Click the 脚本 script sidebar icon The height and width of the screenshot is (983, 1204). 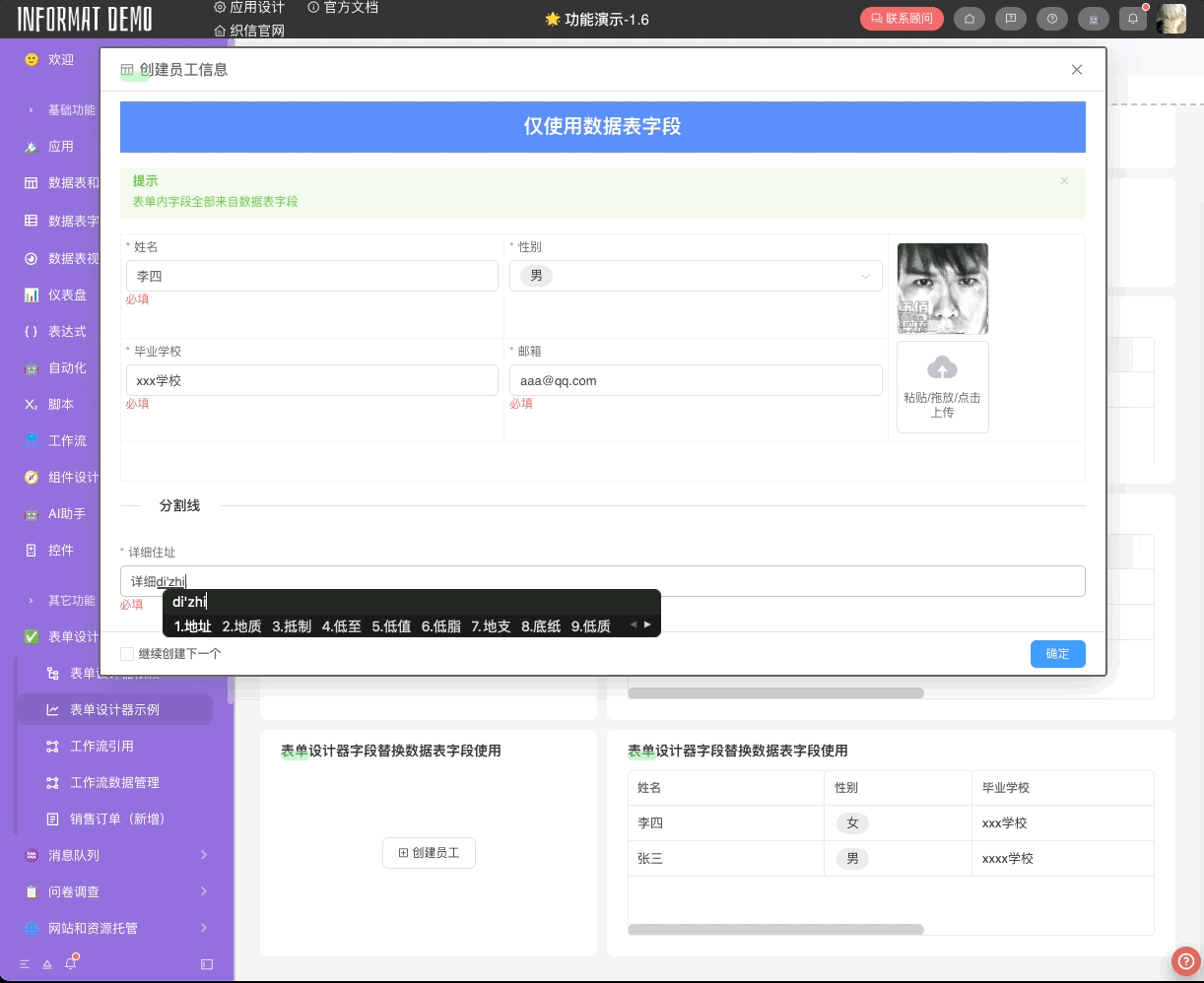click(x=32, y=404)
